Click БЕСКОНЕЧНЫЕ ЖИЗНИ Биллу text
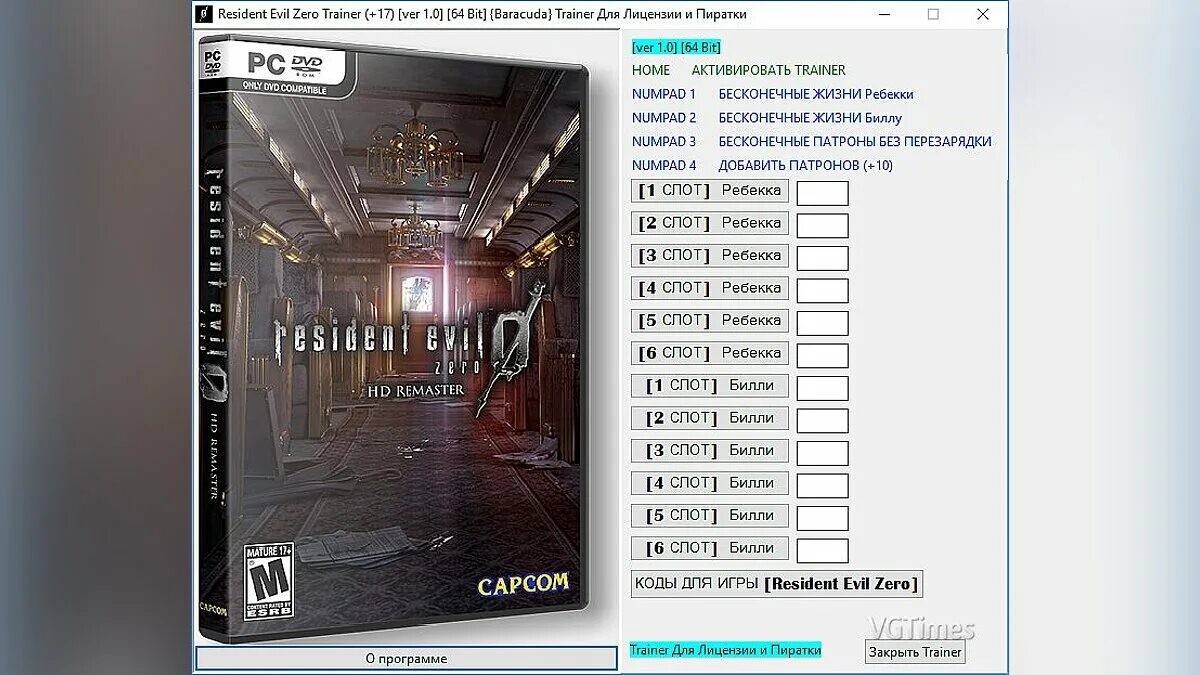1200x675 pixels. pyautogui.click(x=810, y=118)
